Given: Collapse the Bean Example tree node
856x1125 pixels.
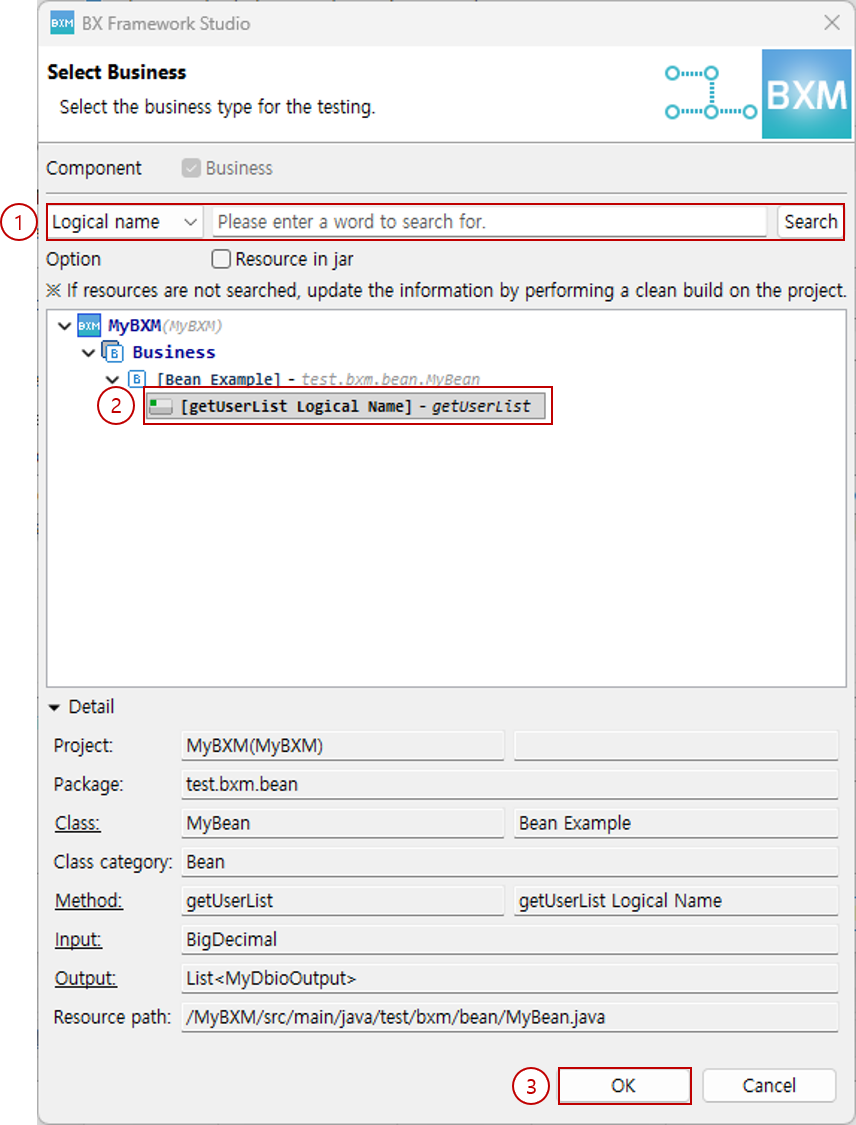Looking at the screenshot, I should coord(113,379).
